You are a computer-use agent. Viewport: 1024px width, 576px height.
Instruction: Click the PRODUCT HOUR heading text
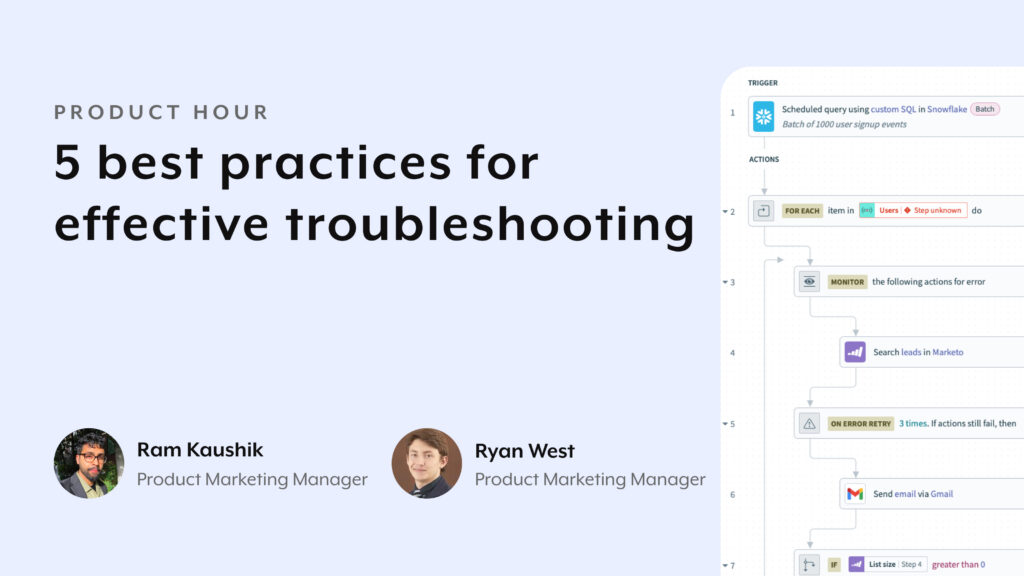point(161,112)
